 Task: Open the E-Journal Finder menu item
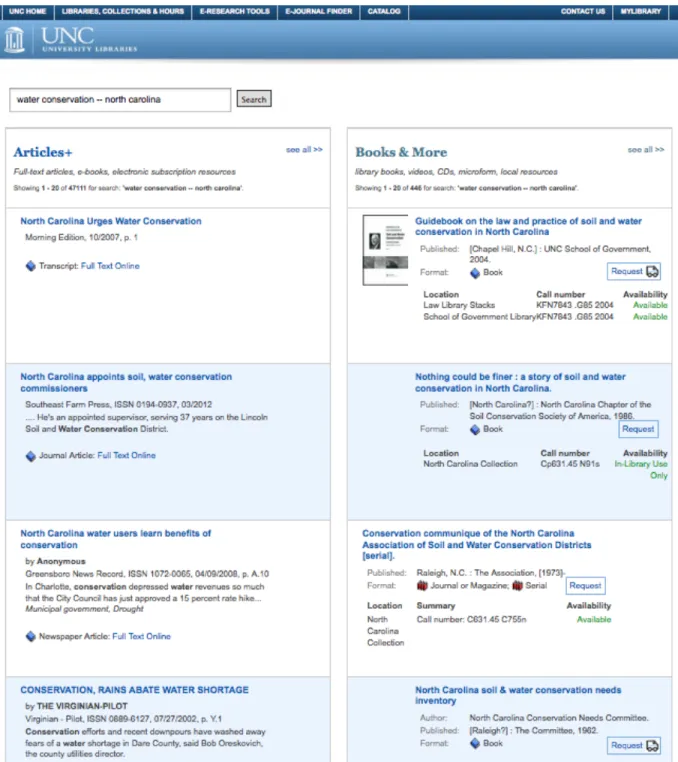click(x=318, y=11)
